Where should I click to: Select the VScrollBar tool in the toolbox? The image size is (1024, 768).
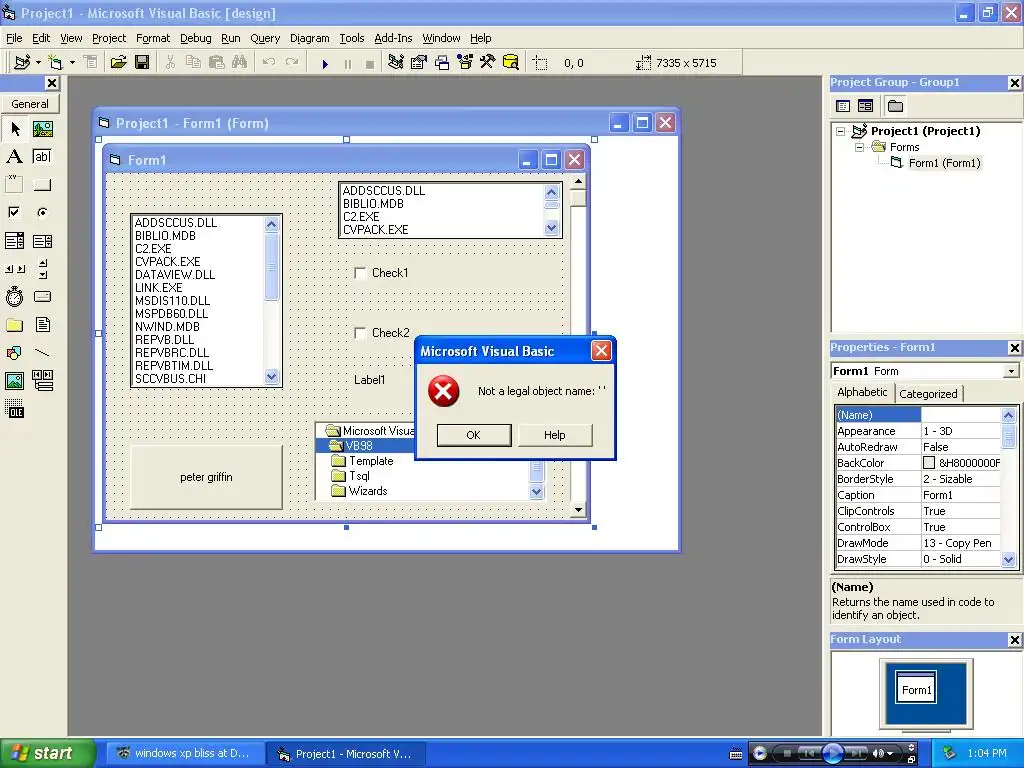click(42, 268)
